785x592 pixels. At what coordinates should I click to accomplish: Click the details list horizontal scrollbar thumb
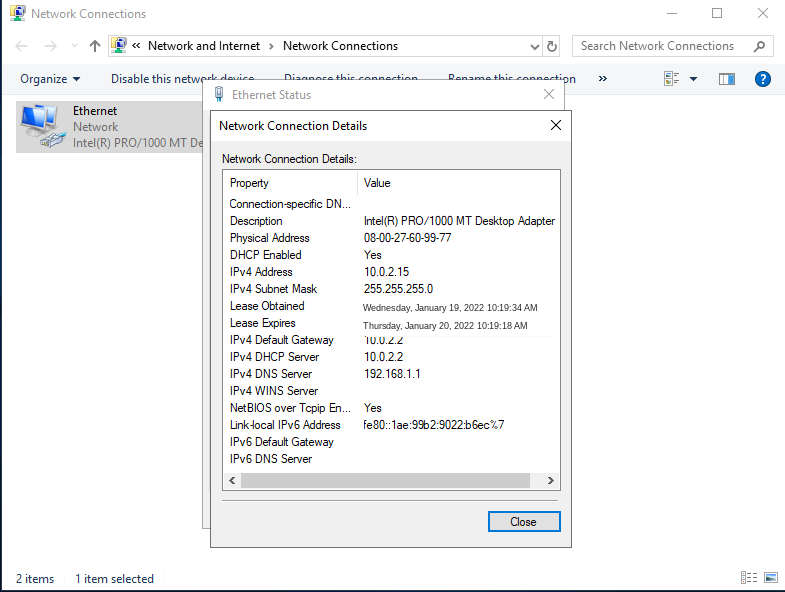coord(385,480)
